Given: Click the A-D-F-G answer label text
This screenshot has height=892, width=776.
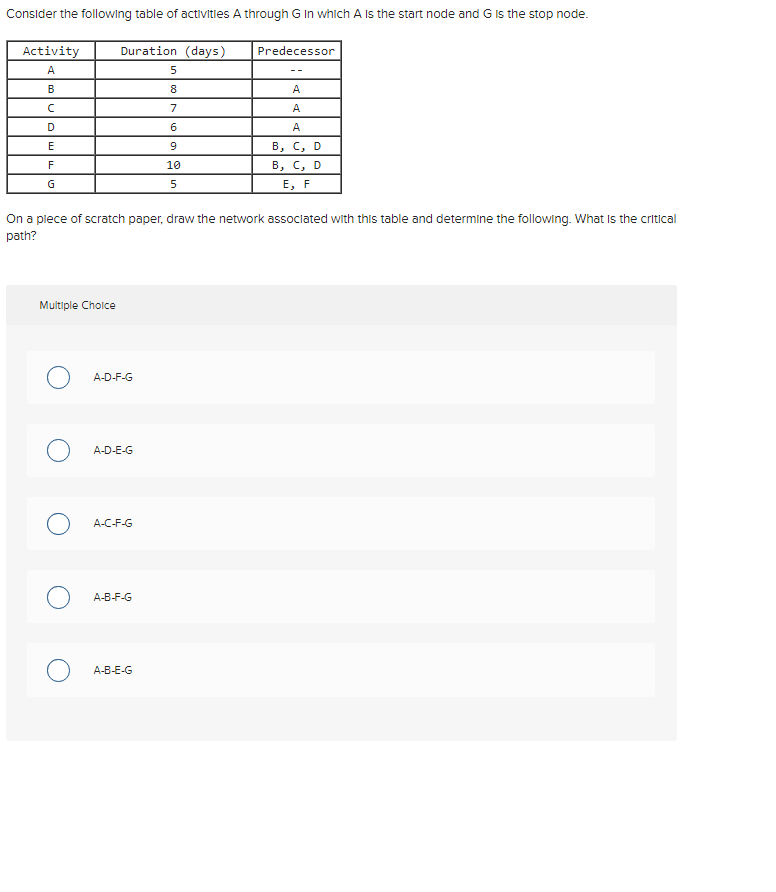Looking at the screenshot, I should [112, 377].
